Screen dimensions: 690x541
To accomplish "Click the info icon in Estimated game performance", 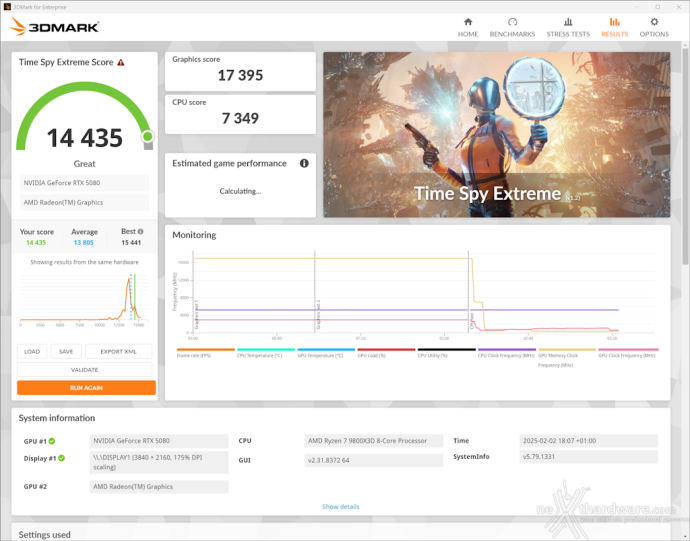I will 304,163.
